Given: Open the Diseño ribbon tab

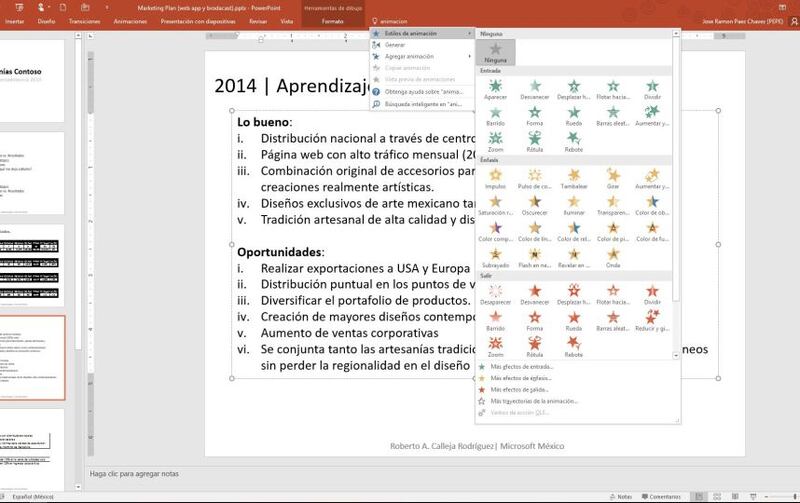Looking at the screenshot, I should point(46,21).
